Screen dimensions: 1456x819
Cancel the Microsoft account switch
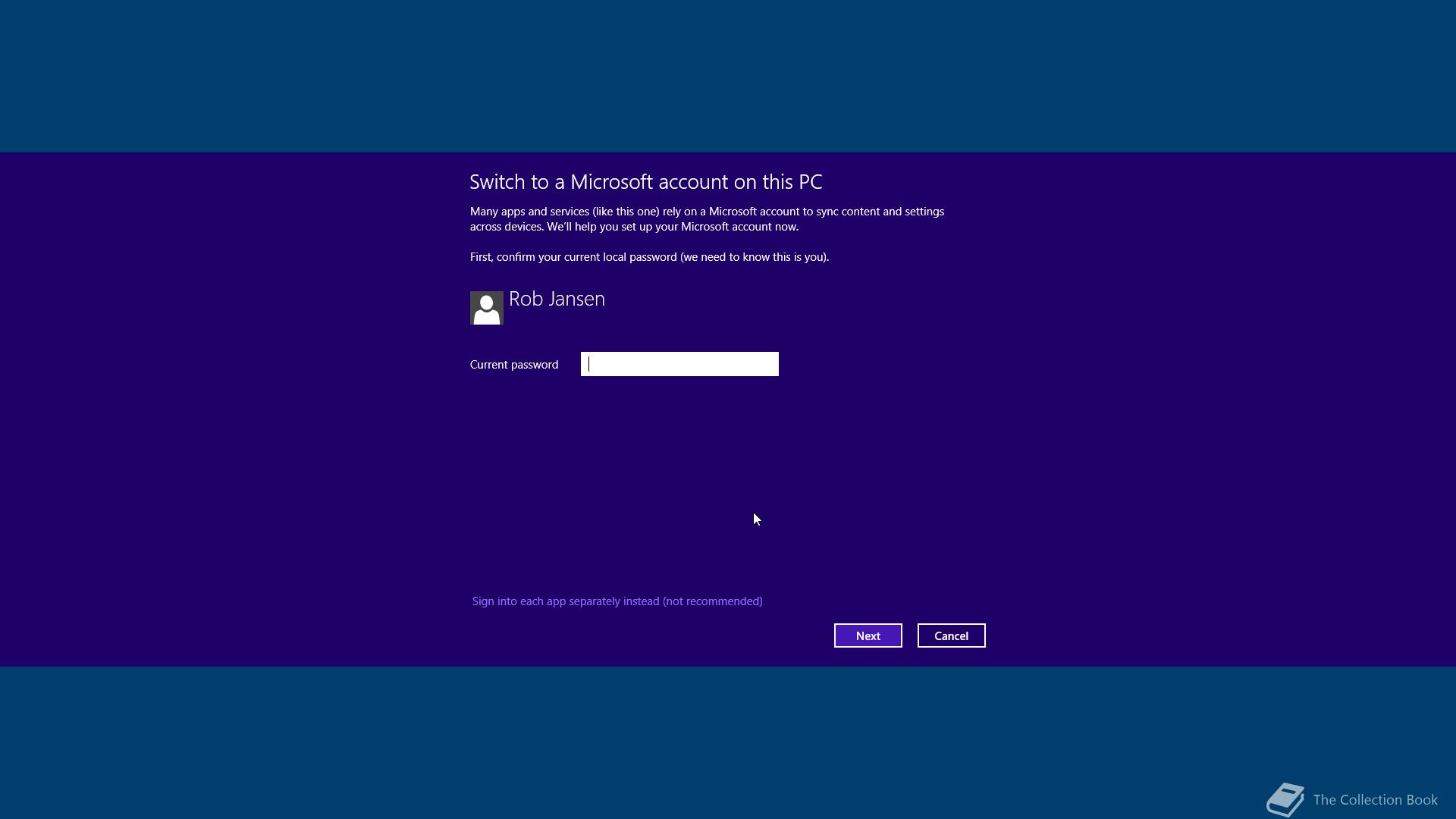(x=952, y=635)
